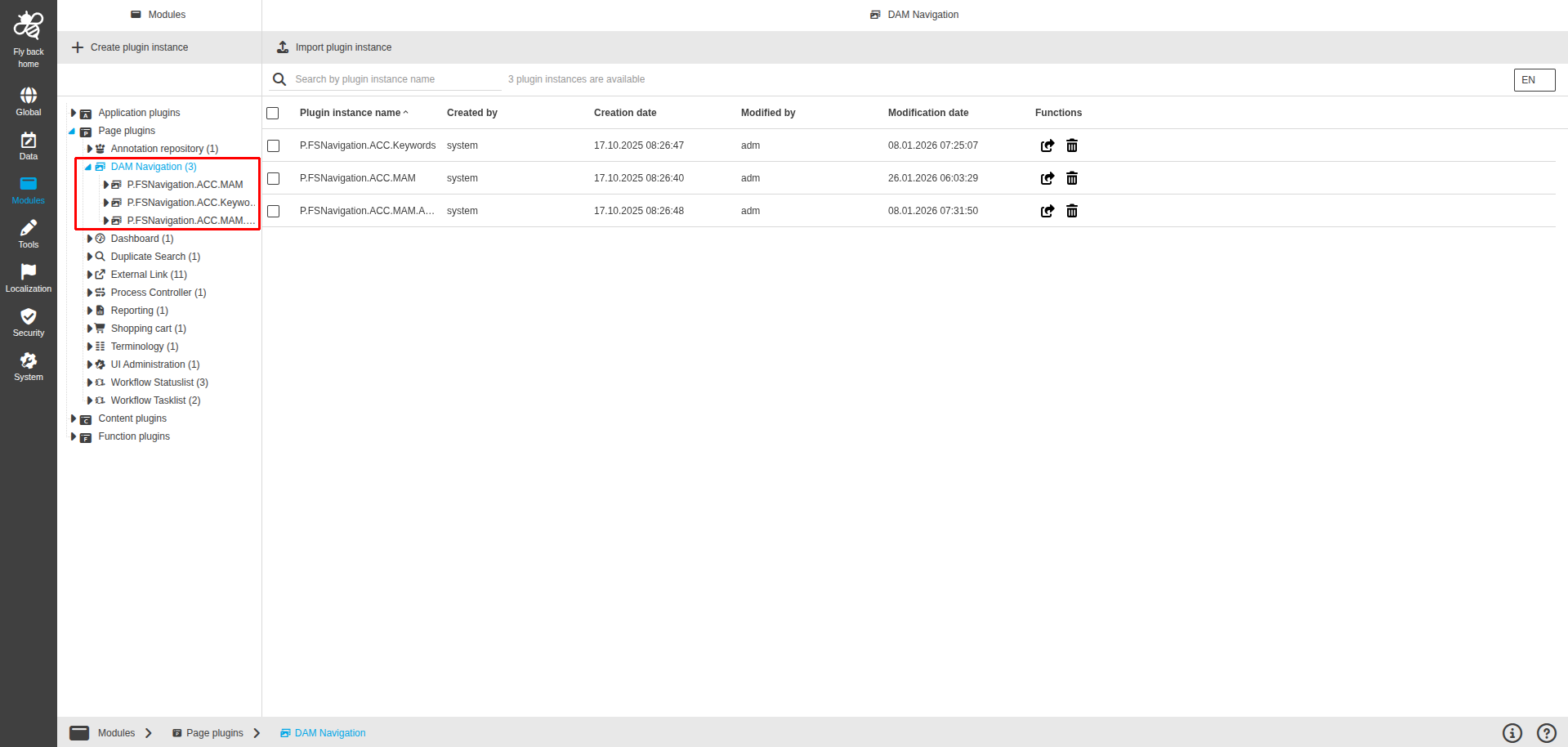Select the Security icon in the sidebar
Image resolution: width=1568 pixels, height=747 pixels.
coord(28,320)
